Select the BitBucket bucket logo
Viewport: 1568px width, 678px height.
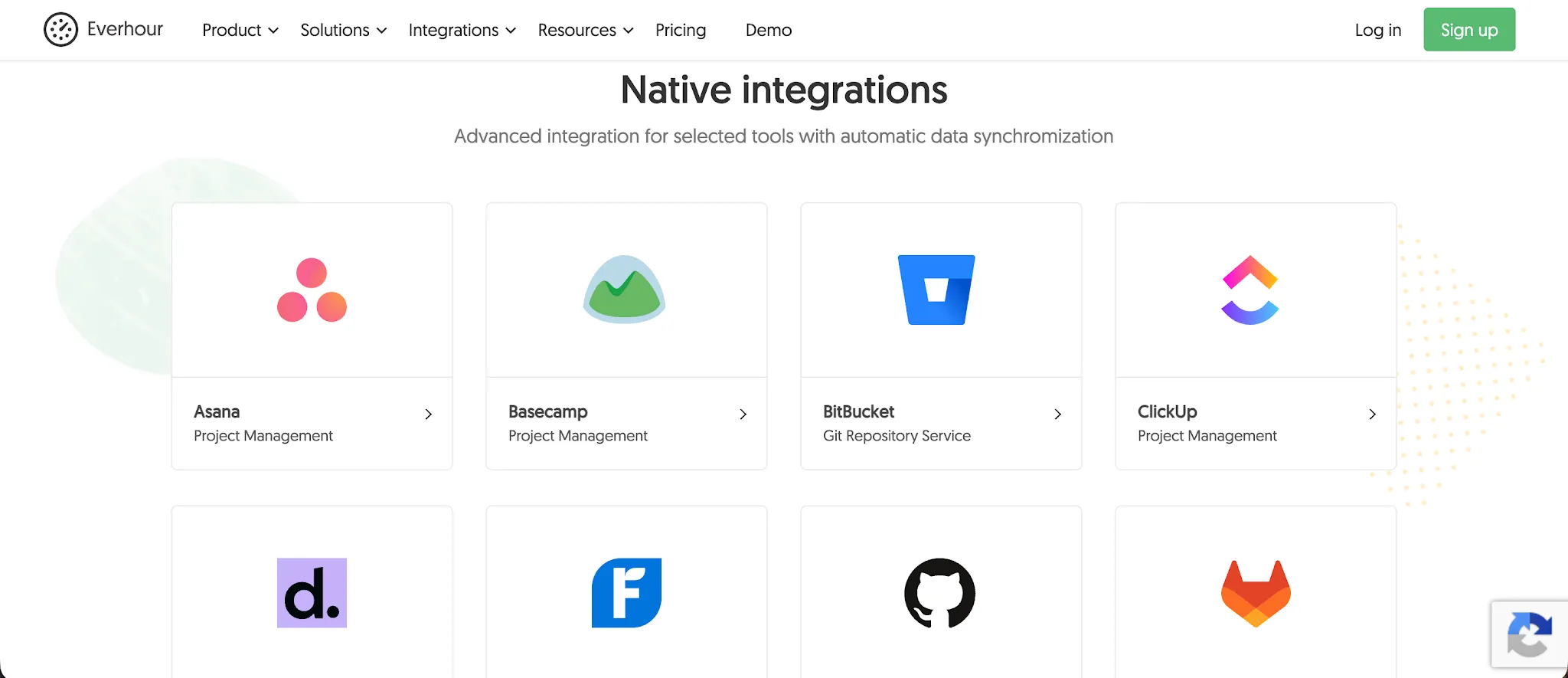pos(936,290)
